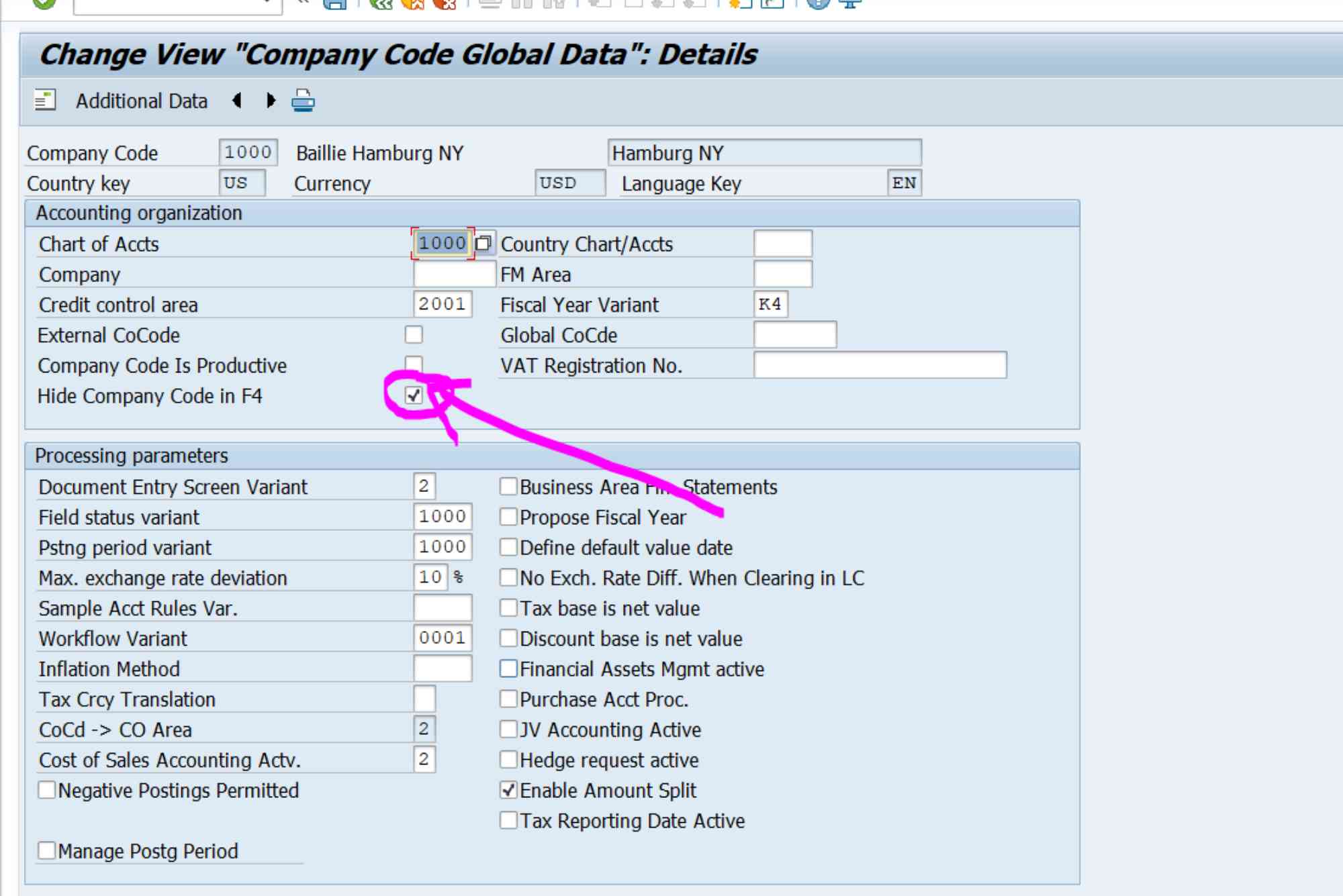
Task: Click the FM Area input field
Action: tap(783, 274)
